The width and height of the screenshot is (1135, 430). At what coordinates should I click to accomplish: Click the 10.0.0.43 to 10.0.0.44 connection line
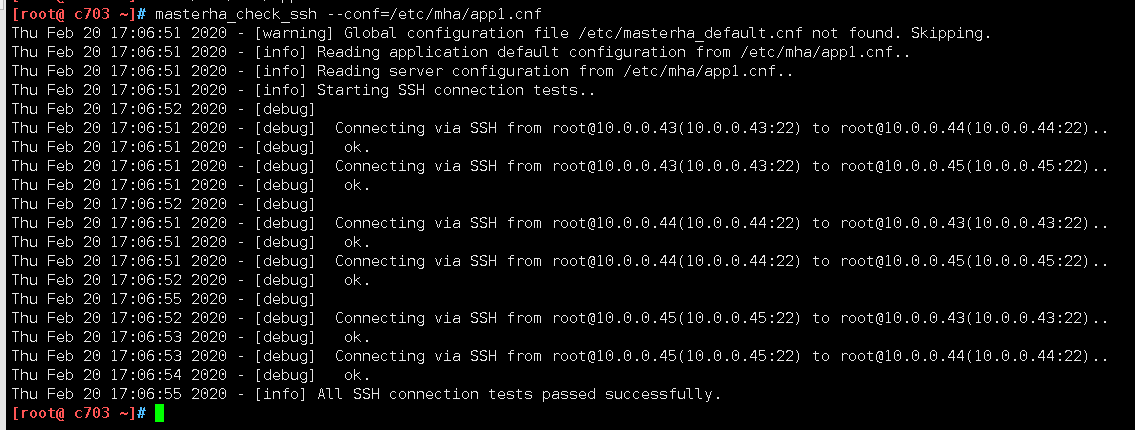721,128
